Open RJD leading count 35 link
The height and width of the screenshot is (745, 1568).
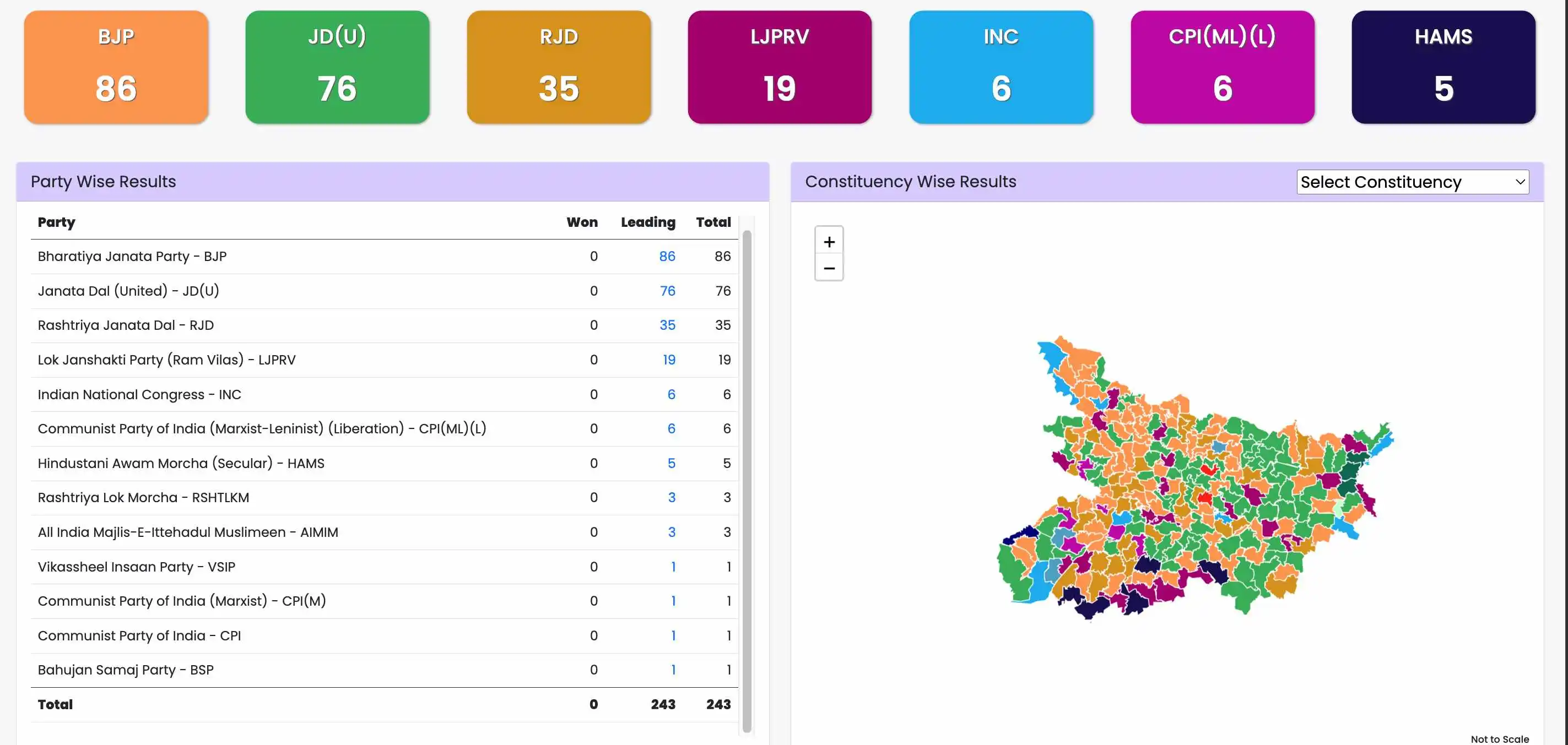click(667, 325)
